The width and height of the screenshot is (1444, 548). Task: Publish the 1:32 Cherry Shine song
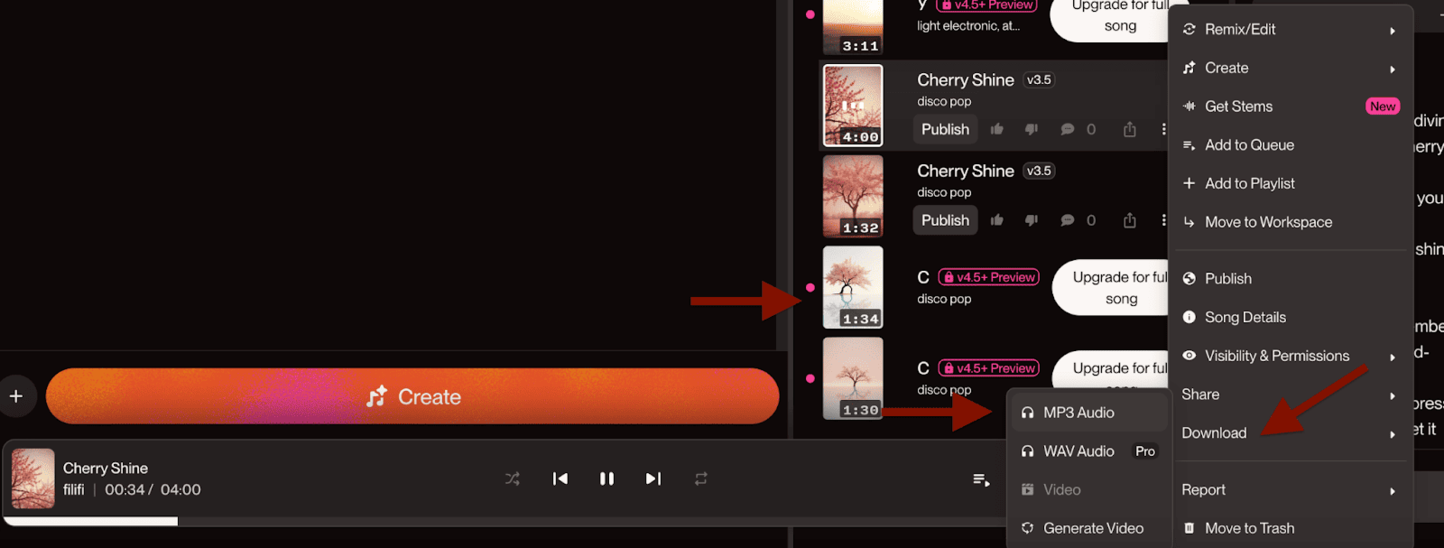point(945,220)
